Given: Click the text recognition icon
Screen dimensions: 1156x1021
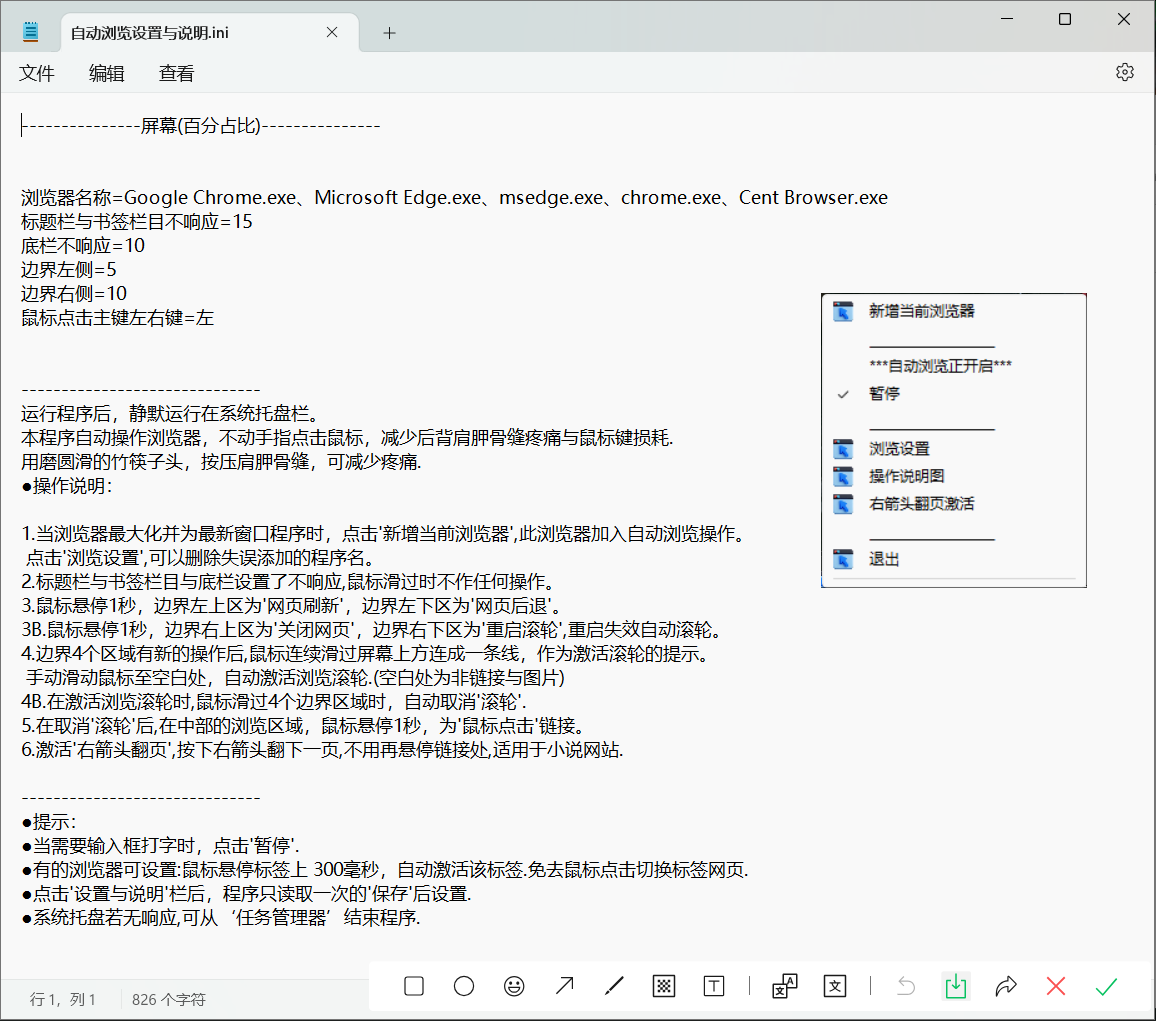Looking at the screenshot, I should pyautogui.click(x=835, y=987).
